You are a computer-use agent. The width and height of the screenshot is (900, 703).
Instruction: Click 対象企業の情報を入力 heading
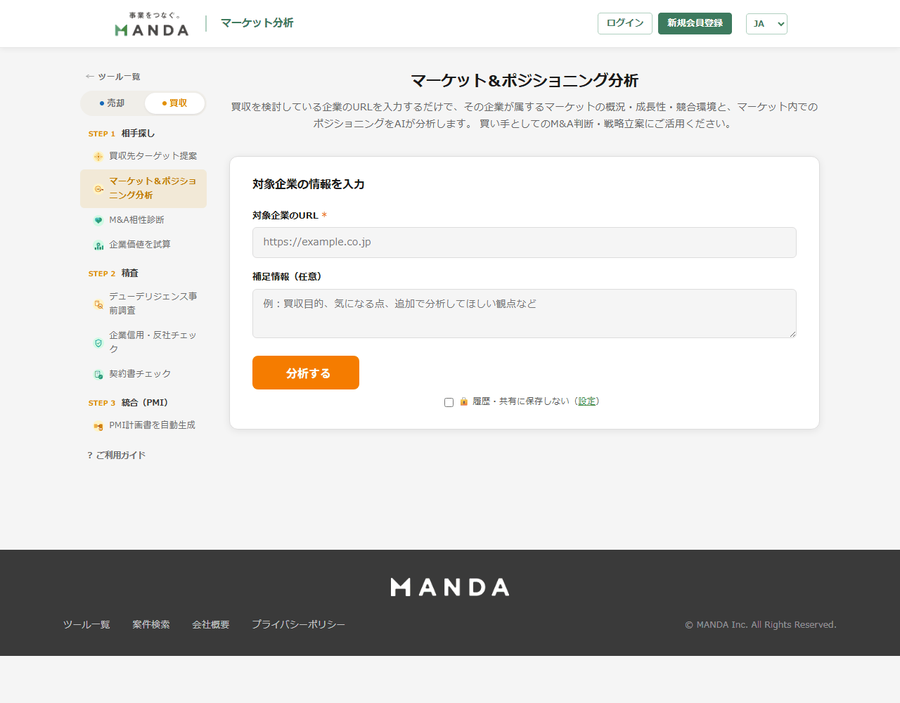[308, 184]
